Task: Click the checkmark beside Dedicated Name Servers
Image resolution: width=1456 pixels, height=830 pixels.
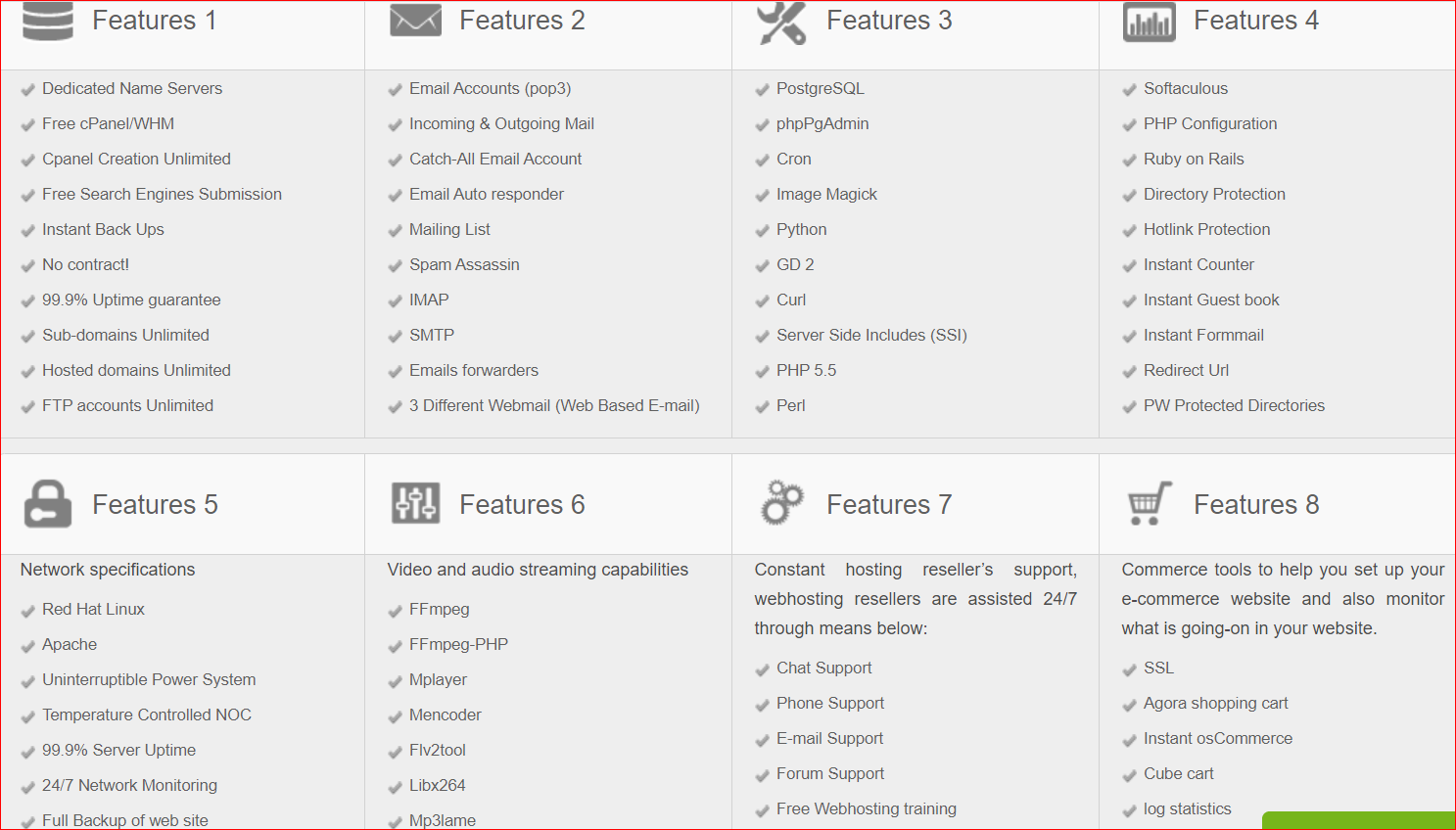Action: 28,90
